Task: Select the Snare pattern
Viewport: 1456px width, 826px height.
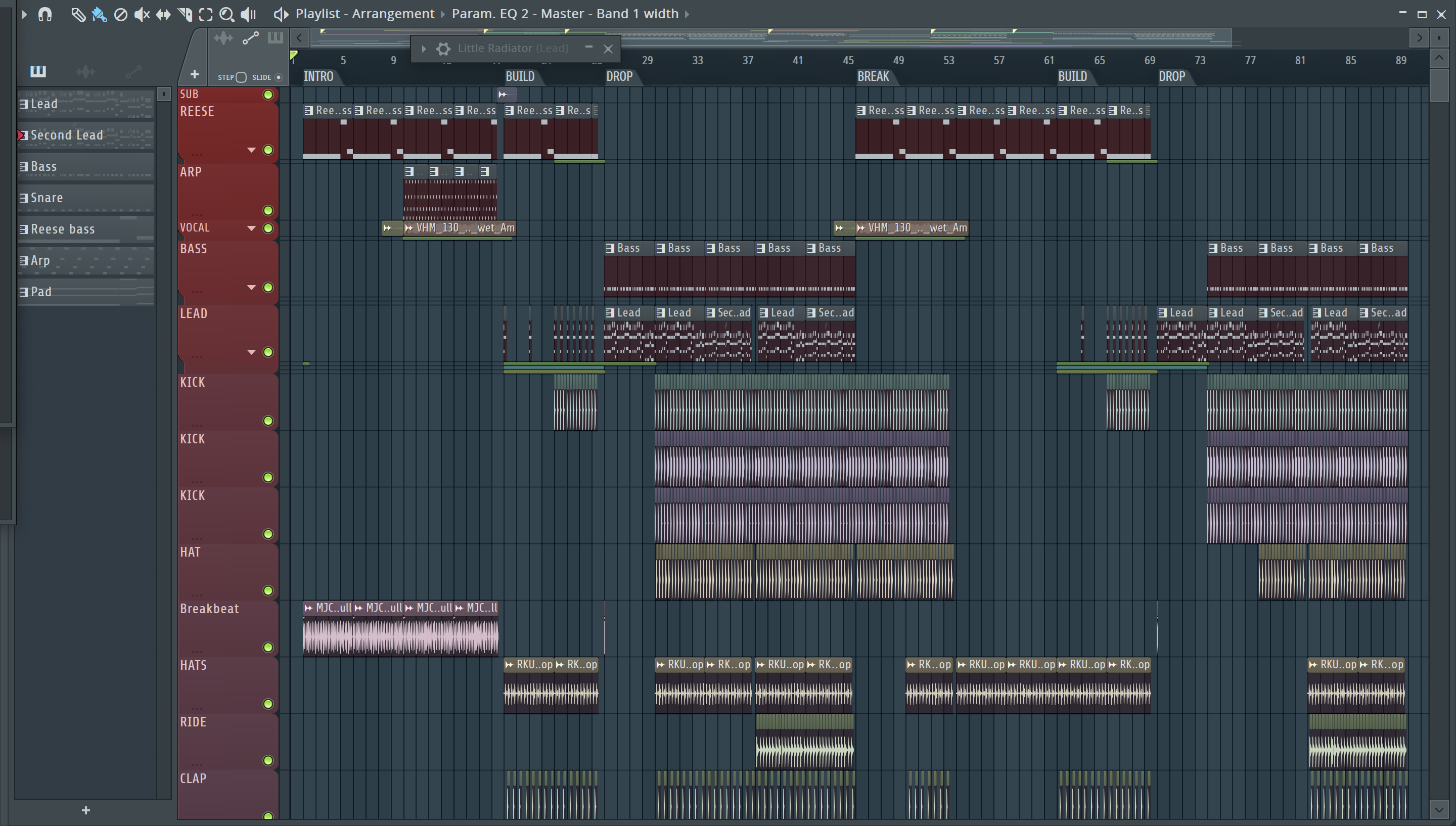Action: tap(85, 198)
